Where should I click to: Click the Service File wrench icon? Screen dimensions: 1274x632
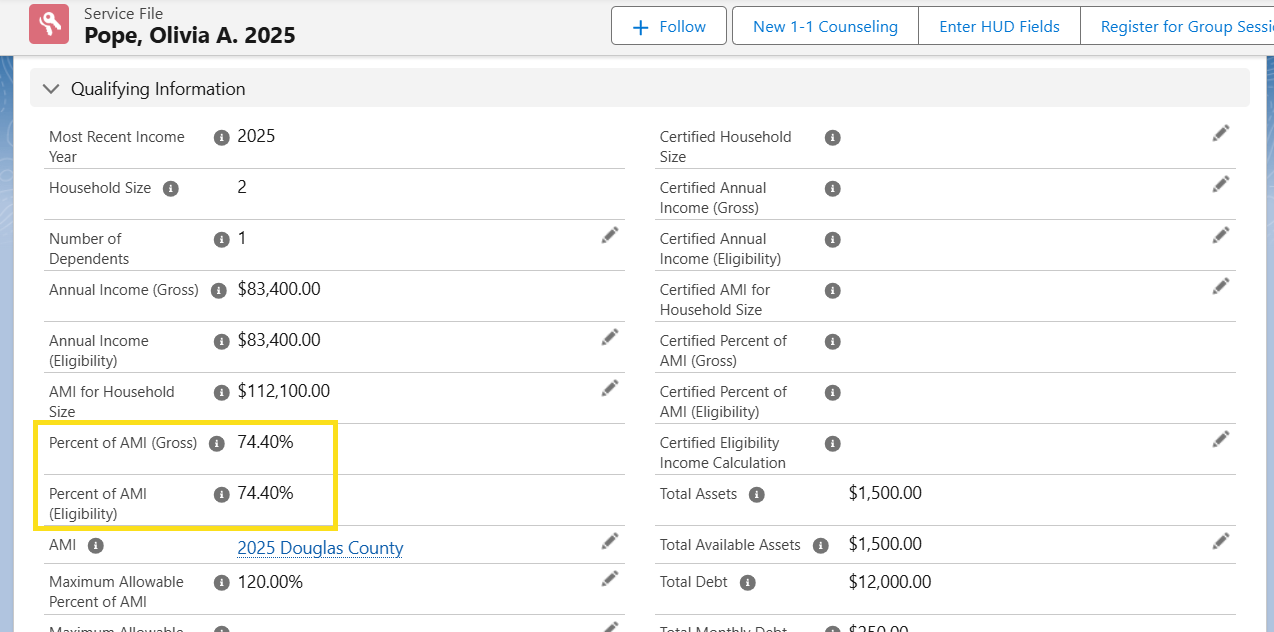pos(49,25)
